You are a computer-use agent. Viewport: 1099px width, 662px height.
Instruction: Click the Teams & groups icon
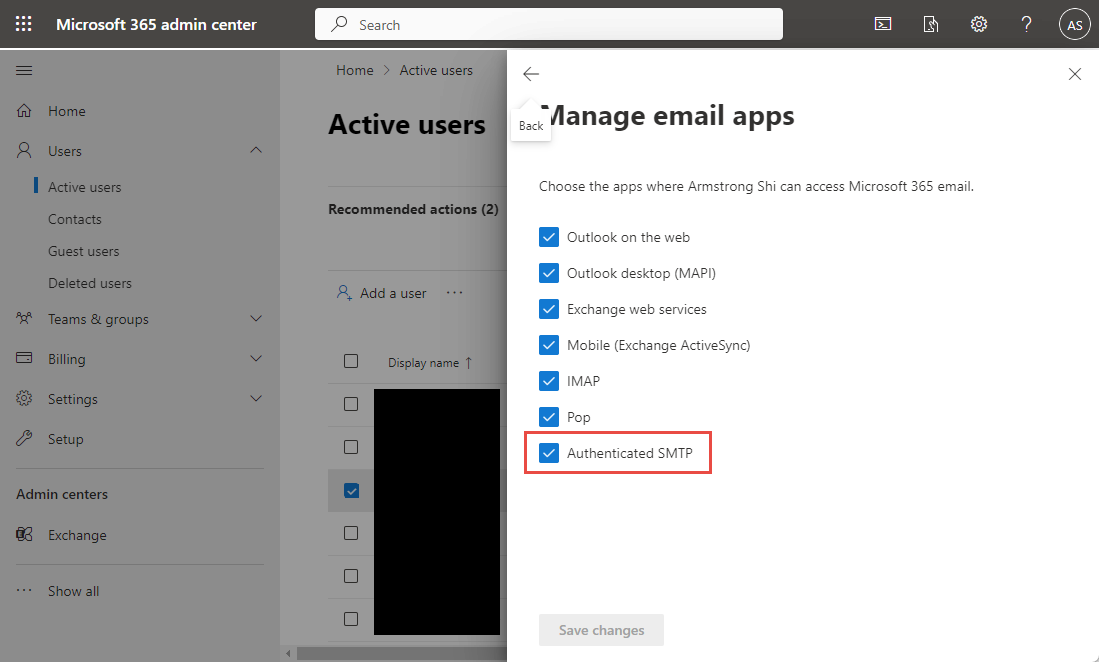(x=24, y=319)
